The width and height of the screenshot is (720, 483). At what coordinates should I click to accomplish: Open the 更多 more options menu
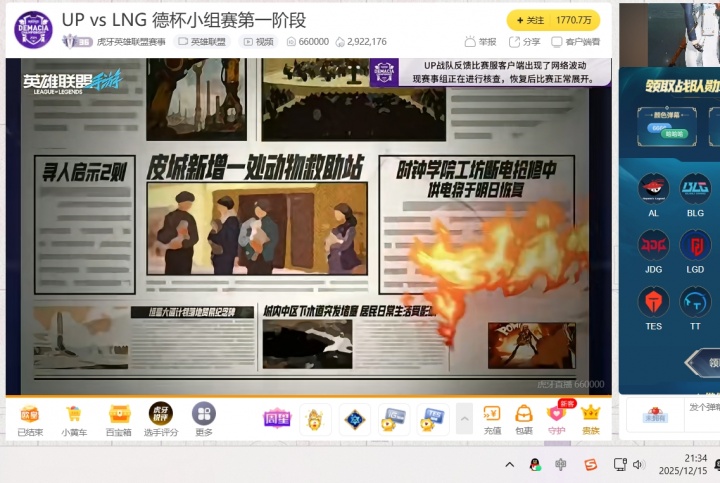click(204, 419)
